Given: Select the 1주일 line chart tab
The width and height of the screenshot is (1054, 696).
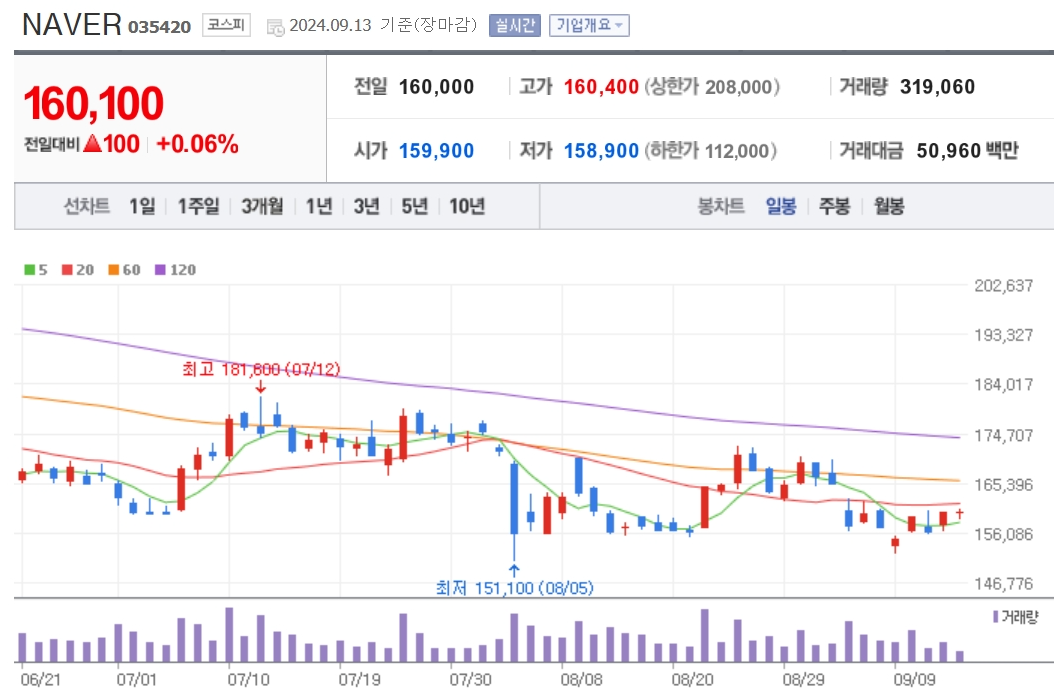Looking at the screenshot, I should [x=198, y=206].
